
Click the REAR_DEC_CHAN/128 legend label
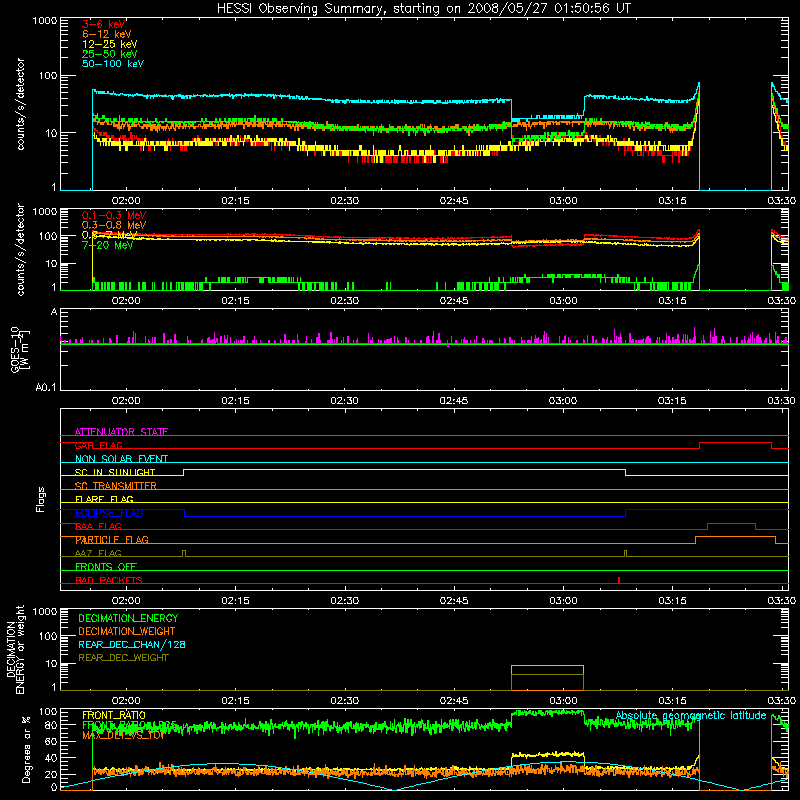(x=132, y=644)
